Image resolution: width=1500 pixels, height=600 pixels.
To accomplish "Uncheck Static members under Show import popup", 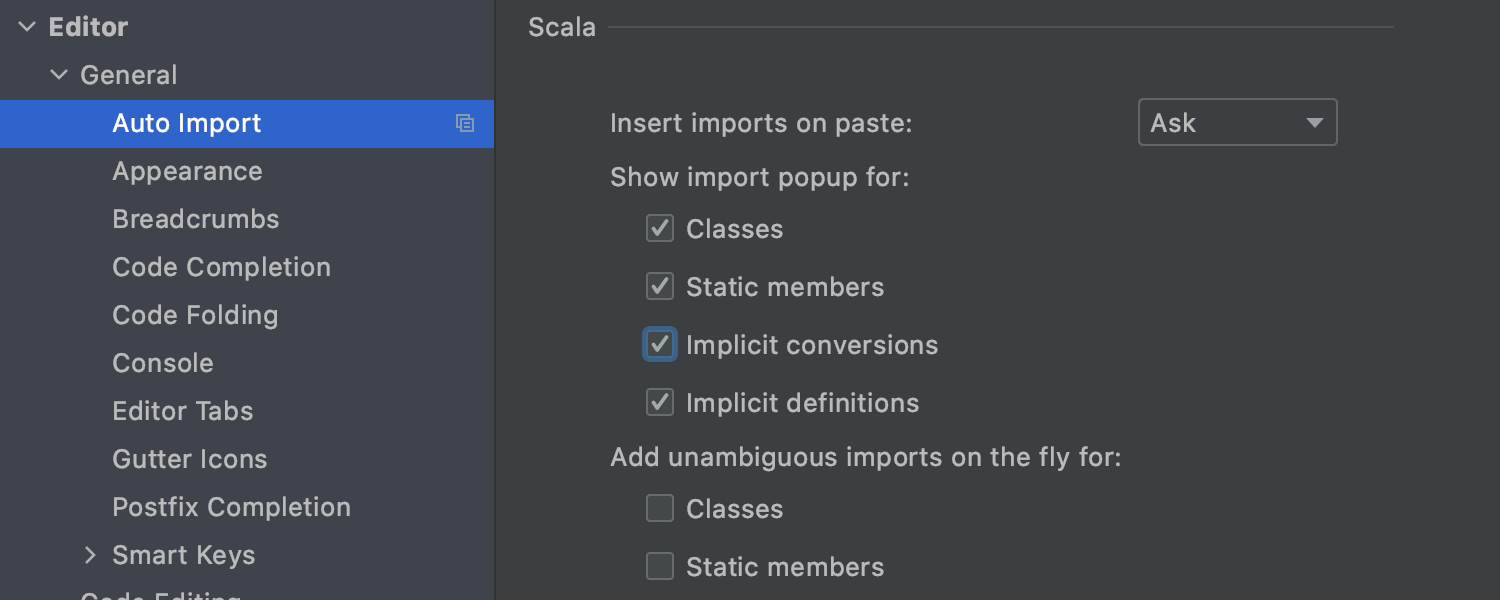I will pos(660,287).
